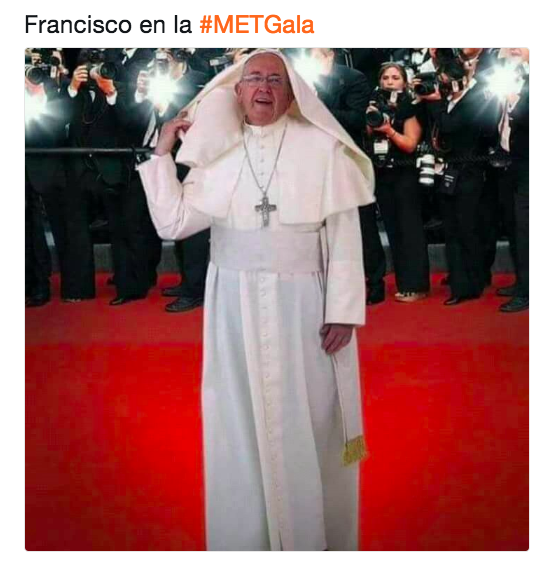Click the raised hand holding the white cape
The height and width of the screenshot is (565, 552).
(172, 133)
